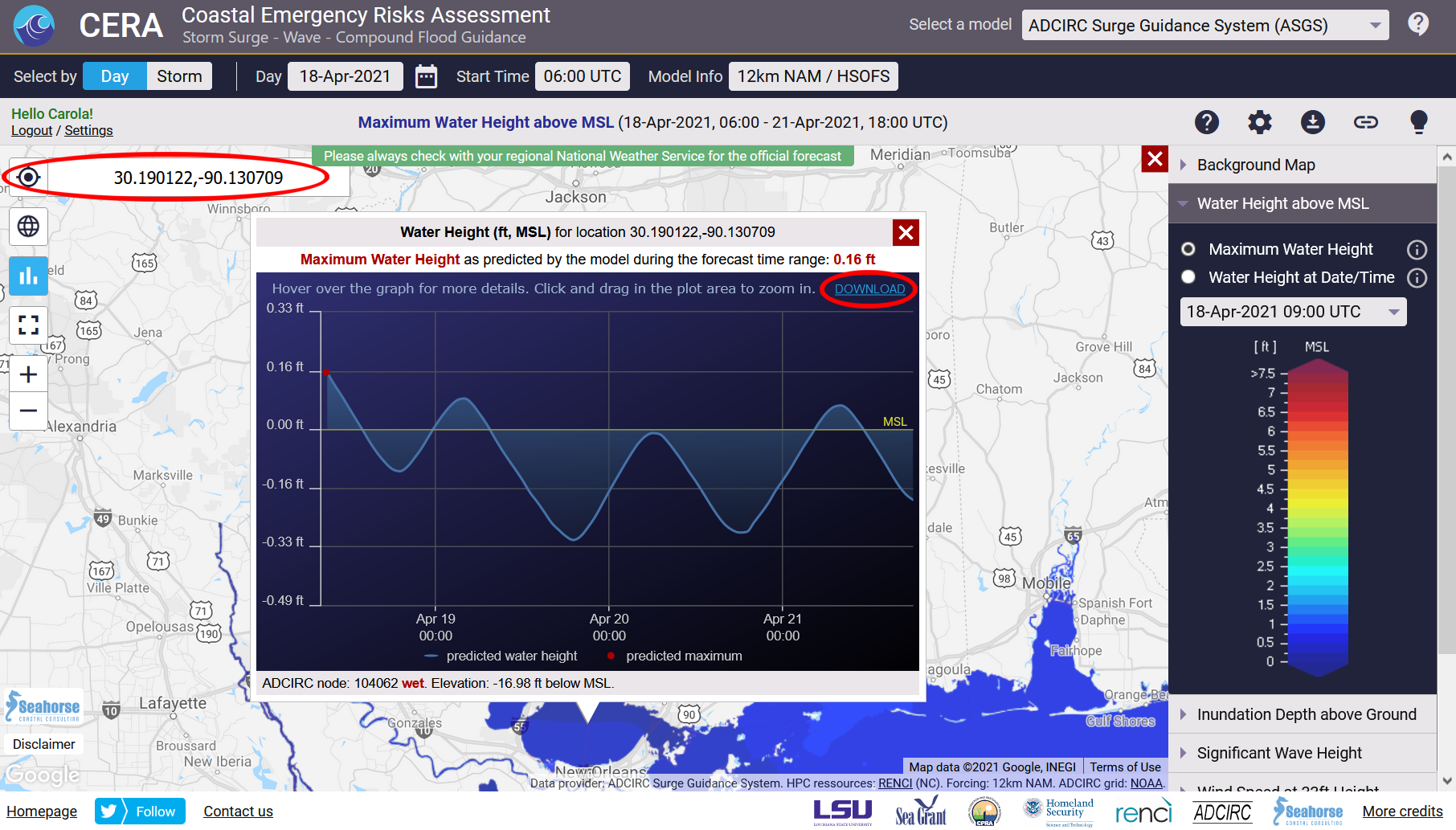Select the Maximum Water Height radio button
Viewport: 1456px width, 830px height.
pyautogui.click(x=1188, y=249)
